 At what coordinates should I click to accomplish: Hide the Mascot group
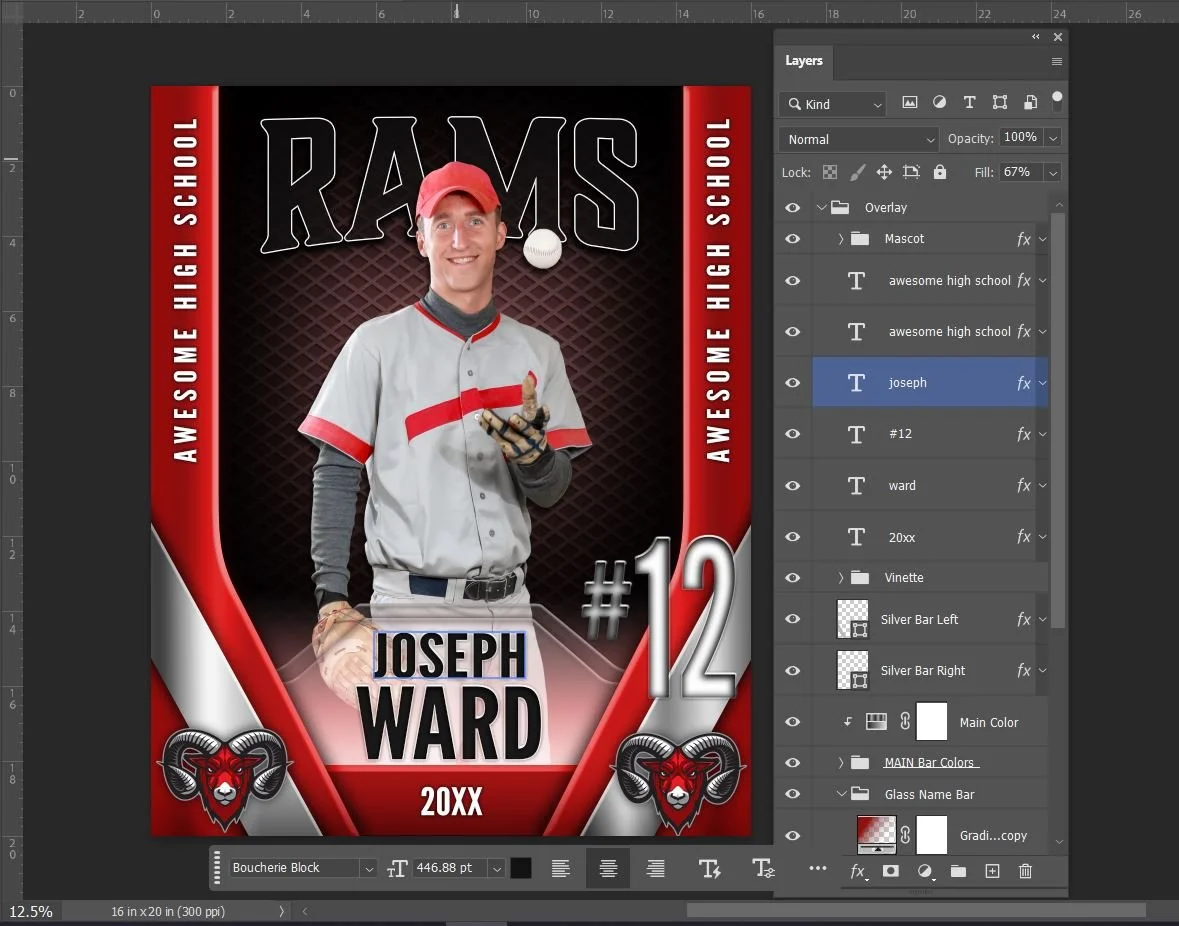[x=793, y=239]
